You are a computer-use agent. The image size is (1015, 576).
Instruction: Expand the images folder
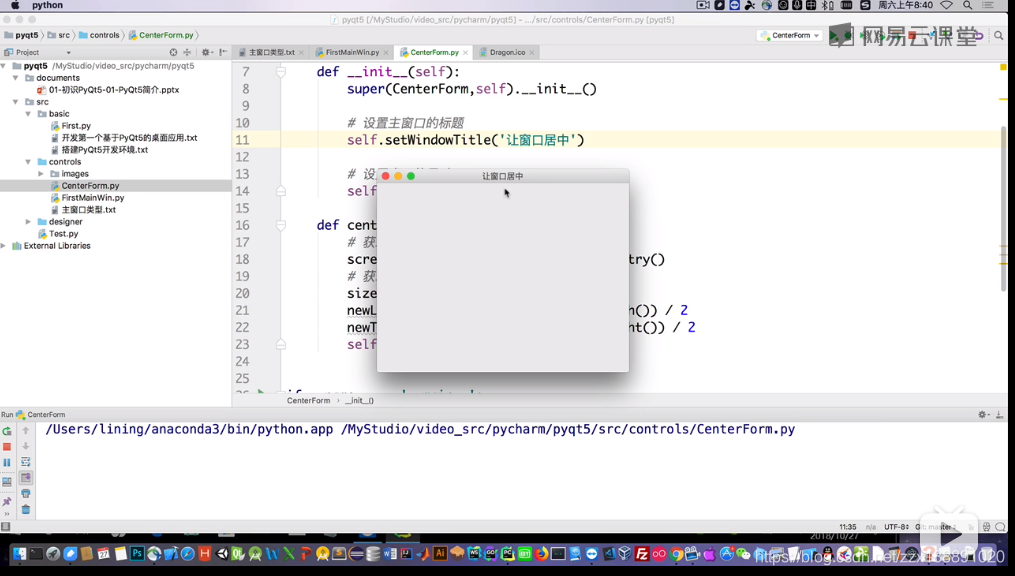40,173
